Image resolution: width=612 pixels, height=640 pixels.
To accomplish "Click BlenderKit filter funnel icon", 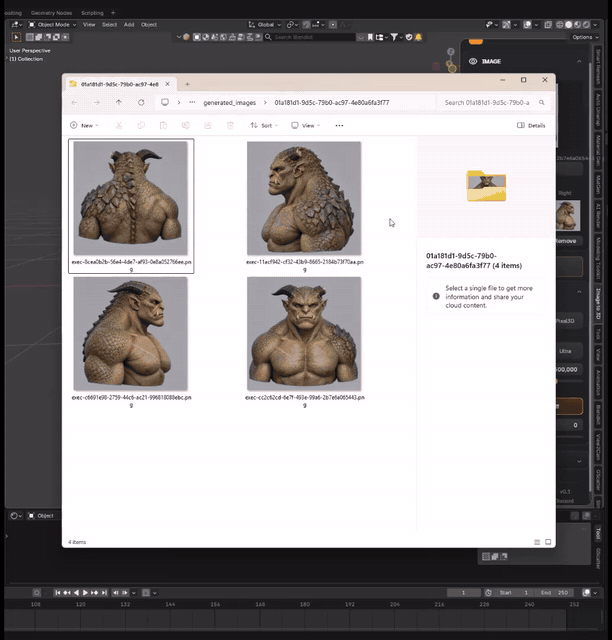I will coord(394,37).
